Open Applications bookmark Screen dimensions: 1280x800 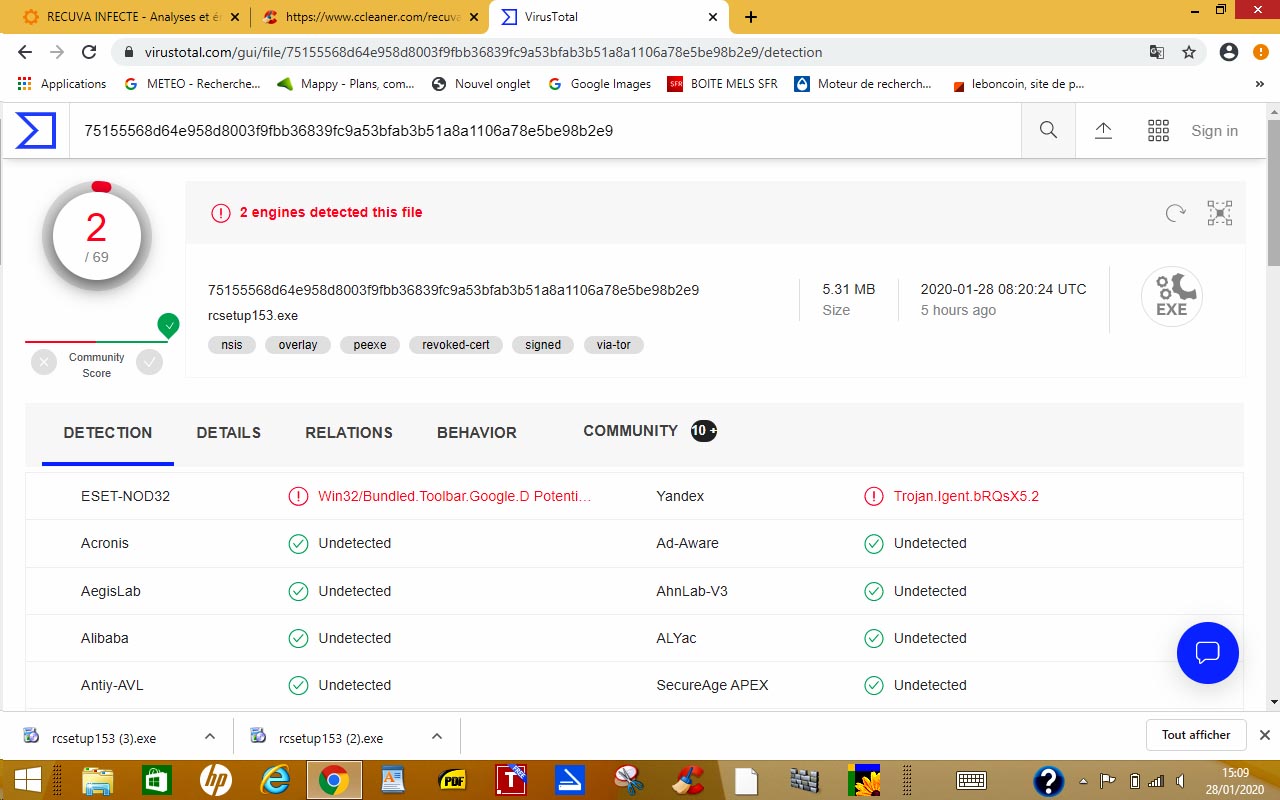(62, 84)
